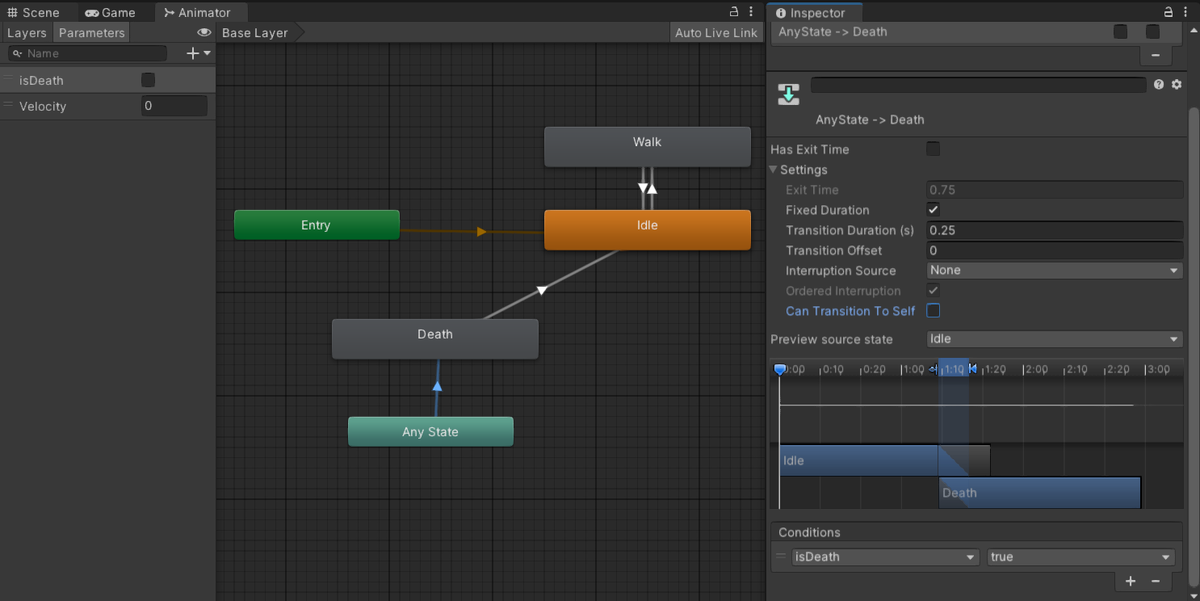Select the Idle state node
Image resolution: width=1200 pixels, height=601 pixels.
647,229
